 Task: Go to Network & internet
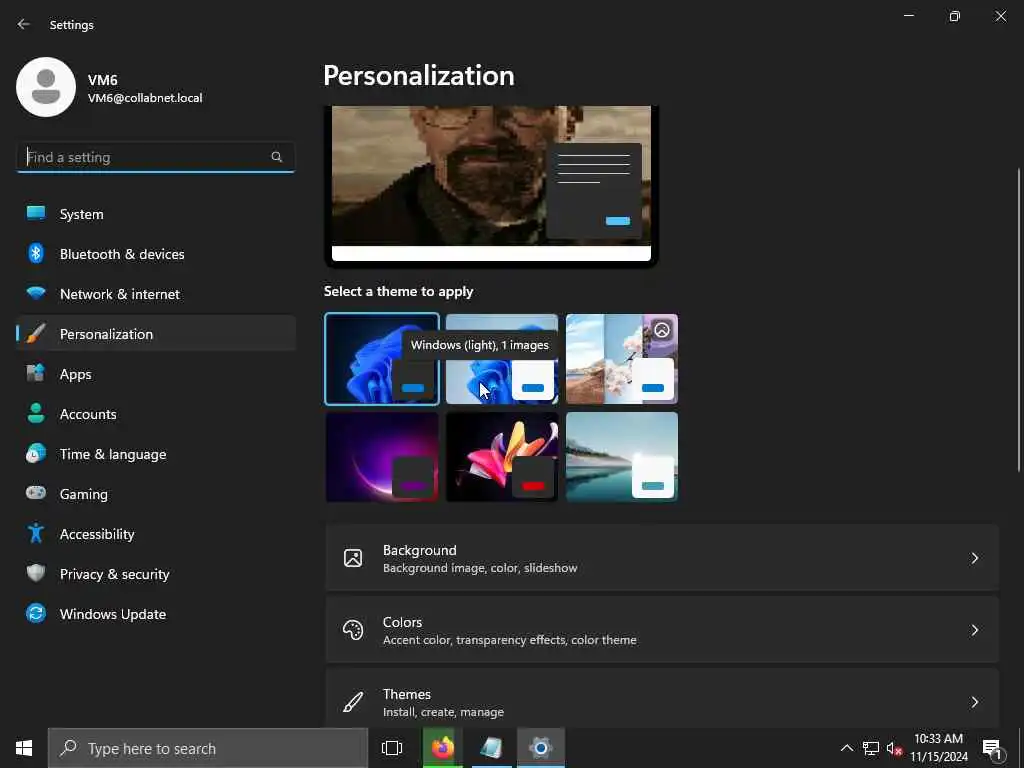click(156, 294)
